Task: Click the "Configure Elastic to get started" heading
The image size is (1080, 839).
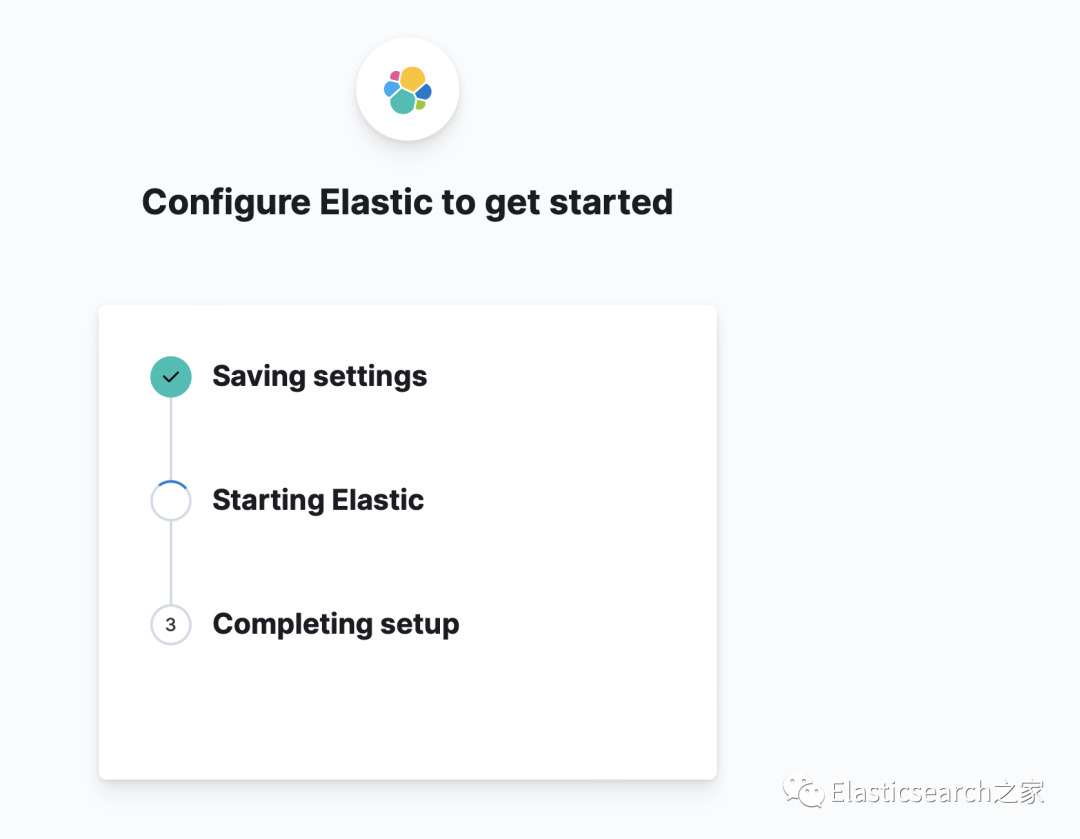Action: (407, 202)
